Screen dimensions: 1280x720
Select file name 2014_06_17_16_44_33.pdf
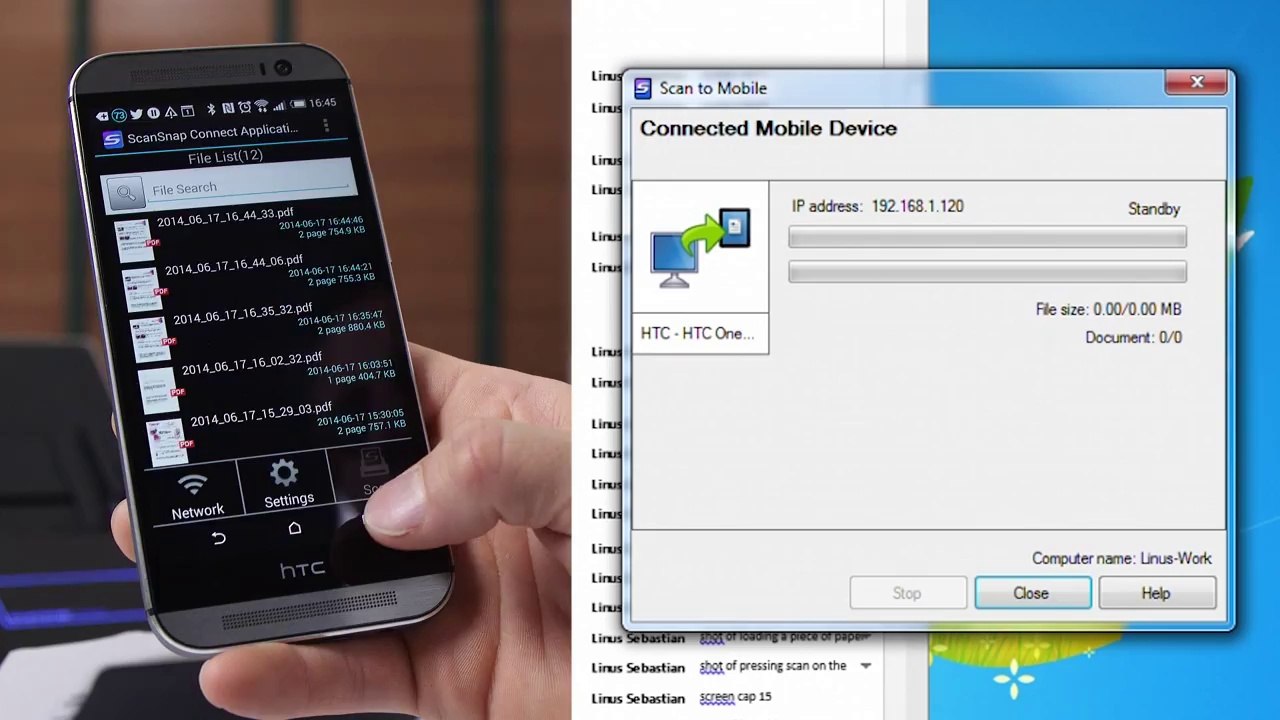click(x=226, y=216)
